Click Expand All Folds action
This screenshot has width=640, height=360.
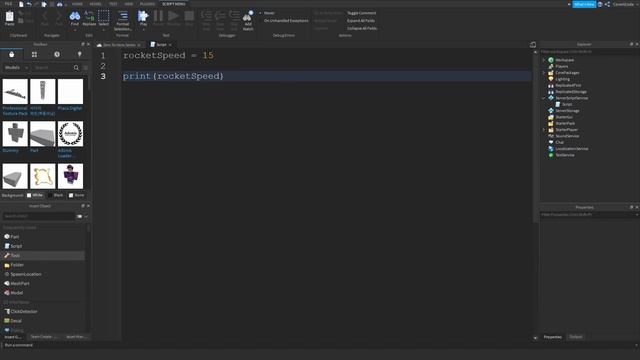point(361,20)
